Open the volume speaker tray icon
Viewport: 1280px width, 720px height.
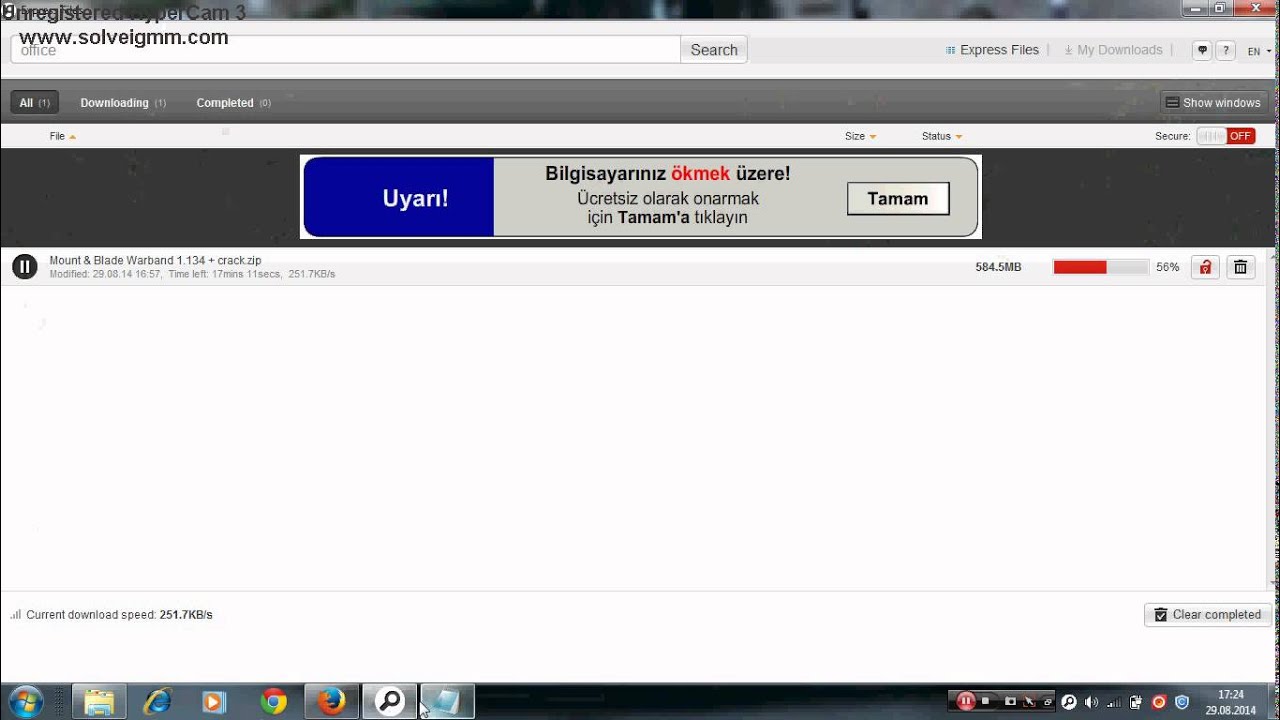coord(1091,702)
